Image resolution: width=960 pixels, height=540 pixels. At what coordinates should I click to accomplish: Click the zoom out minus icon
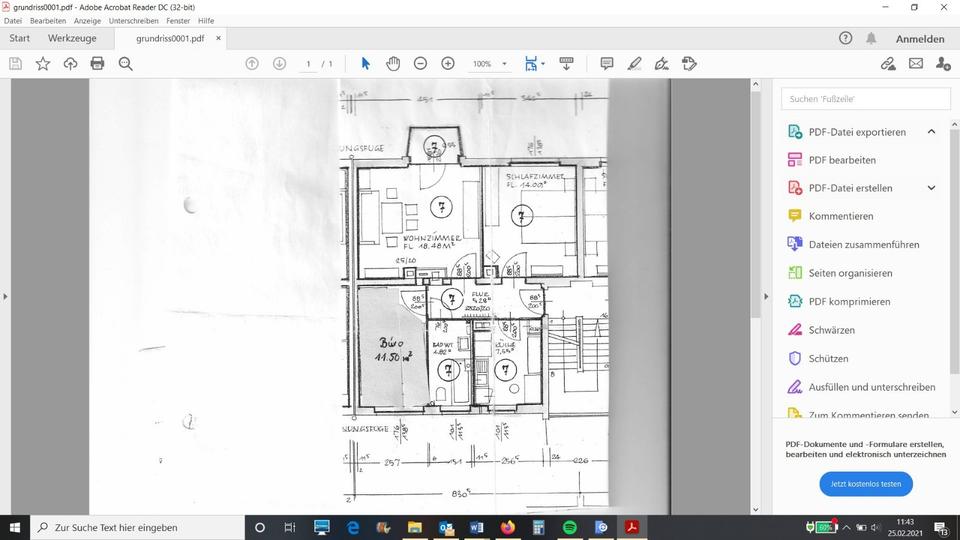[420, 64]
